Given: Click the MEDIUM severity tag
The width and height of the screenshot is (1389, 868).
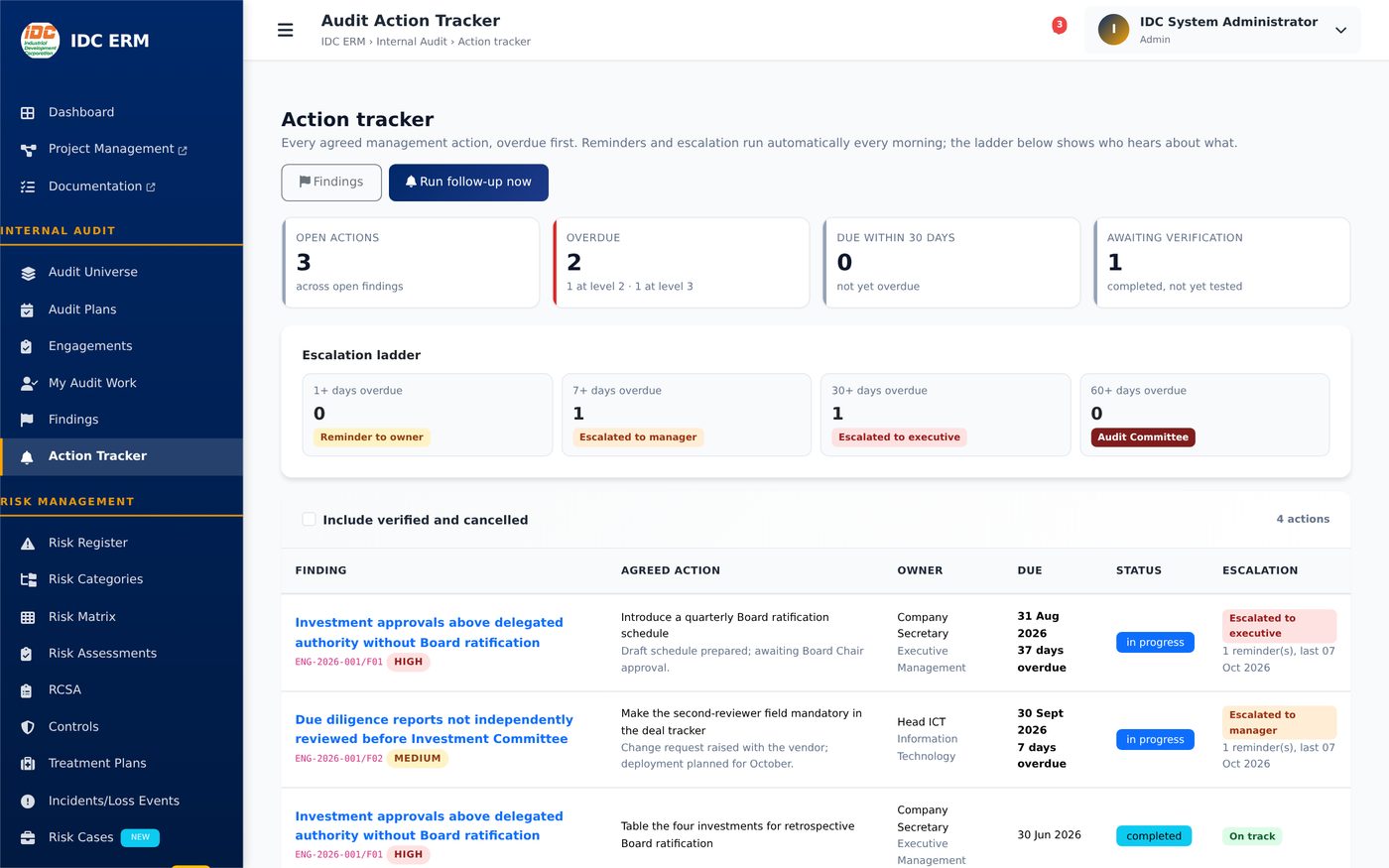Looking at the screenshot, I should tap(418, 759).
